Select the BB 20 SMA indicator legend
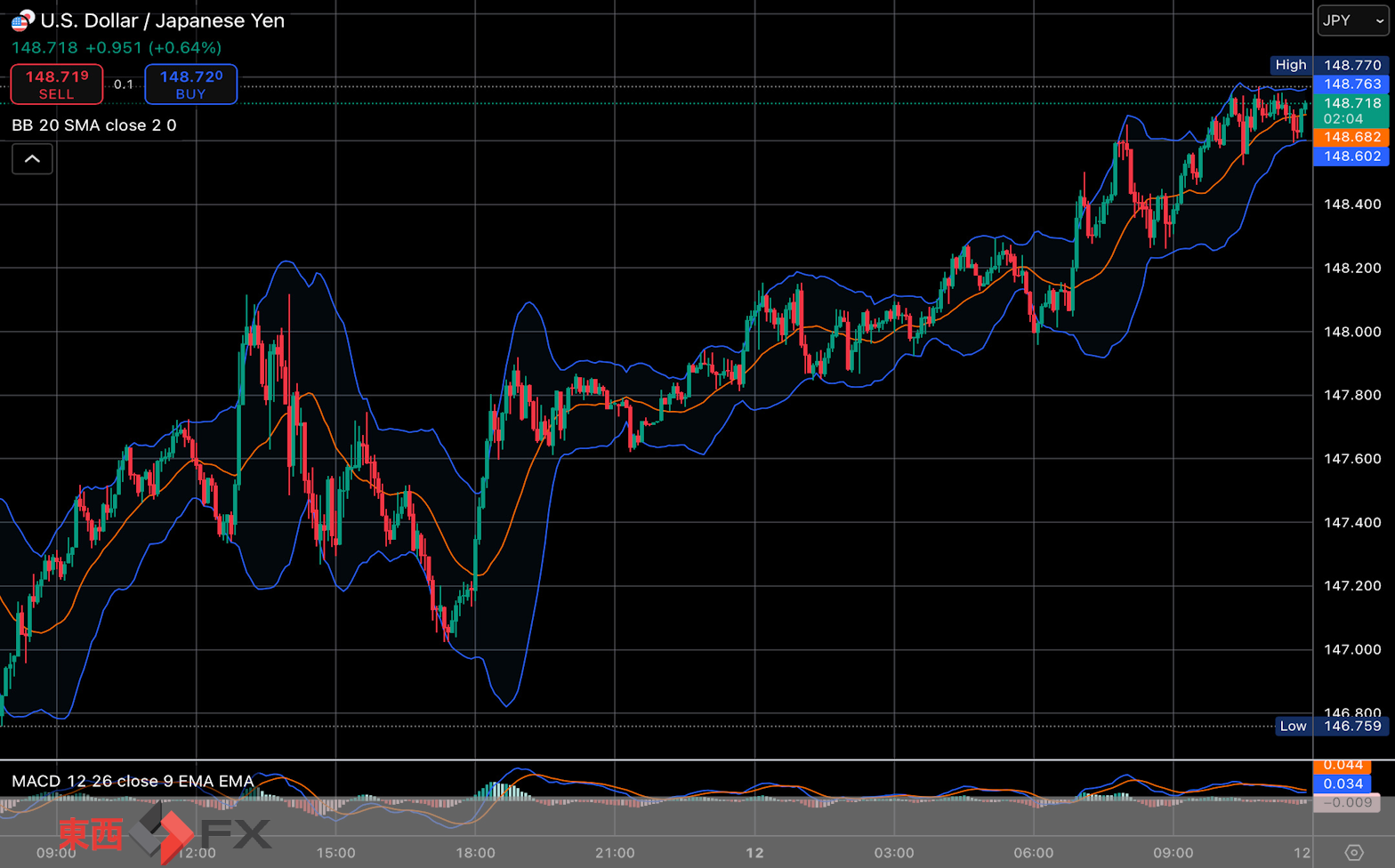This screenshot has height=868, width=1395. point(94,125)
